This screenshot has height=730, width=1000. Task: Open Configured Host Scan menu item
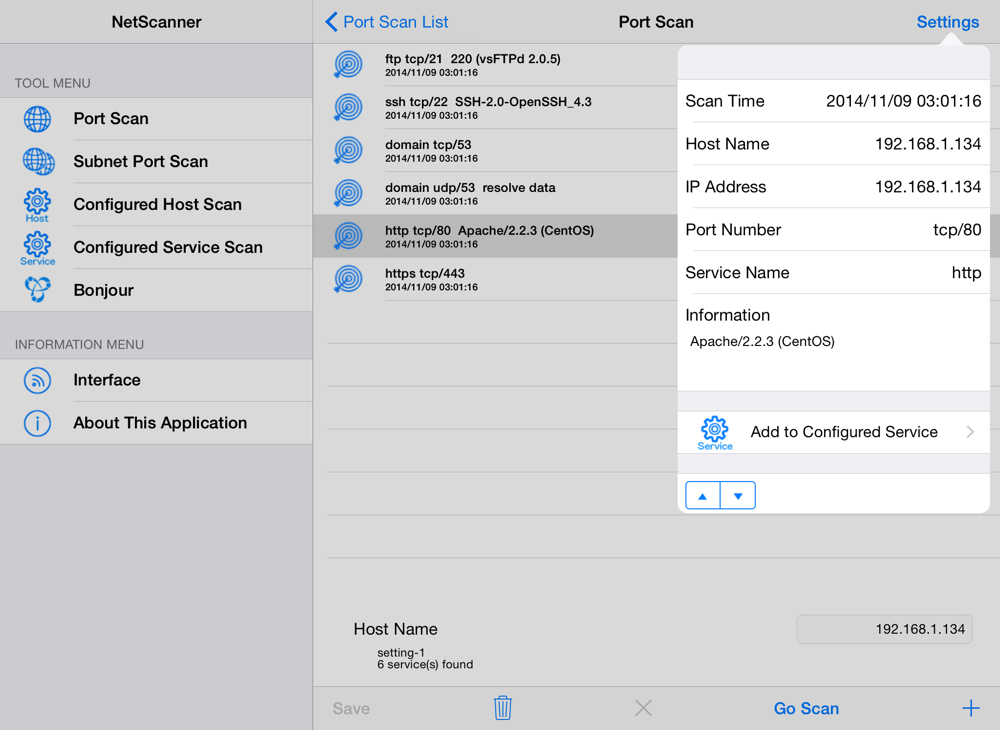pos(157,204)
